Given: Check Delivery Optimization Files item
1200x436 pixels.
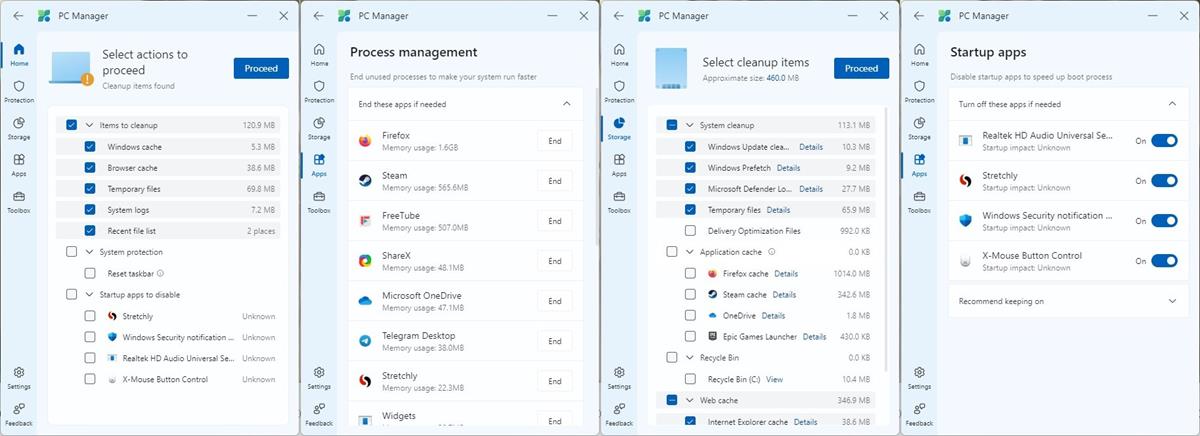Looking at the screenshot, I should point(691,231).
